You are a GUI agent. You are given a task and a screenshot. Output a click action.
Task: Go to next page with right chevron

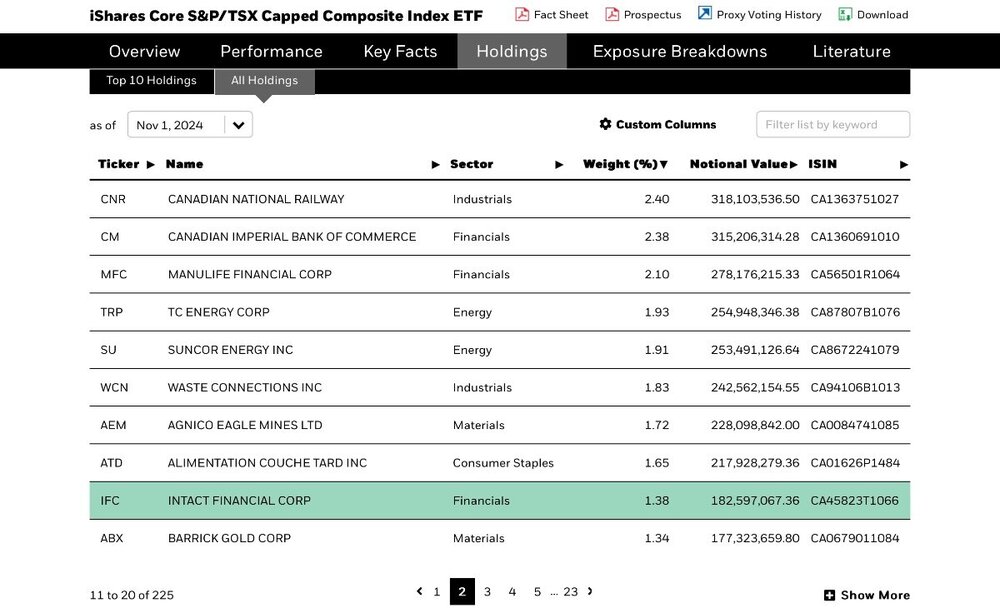pyautogui.click(x=590, y=591)
